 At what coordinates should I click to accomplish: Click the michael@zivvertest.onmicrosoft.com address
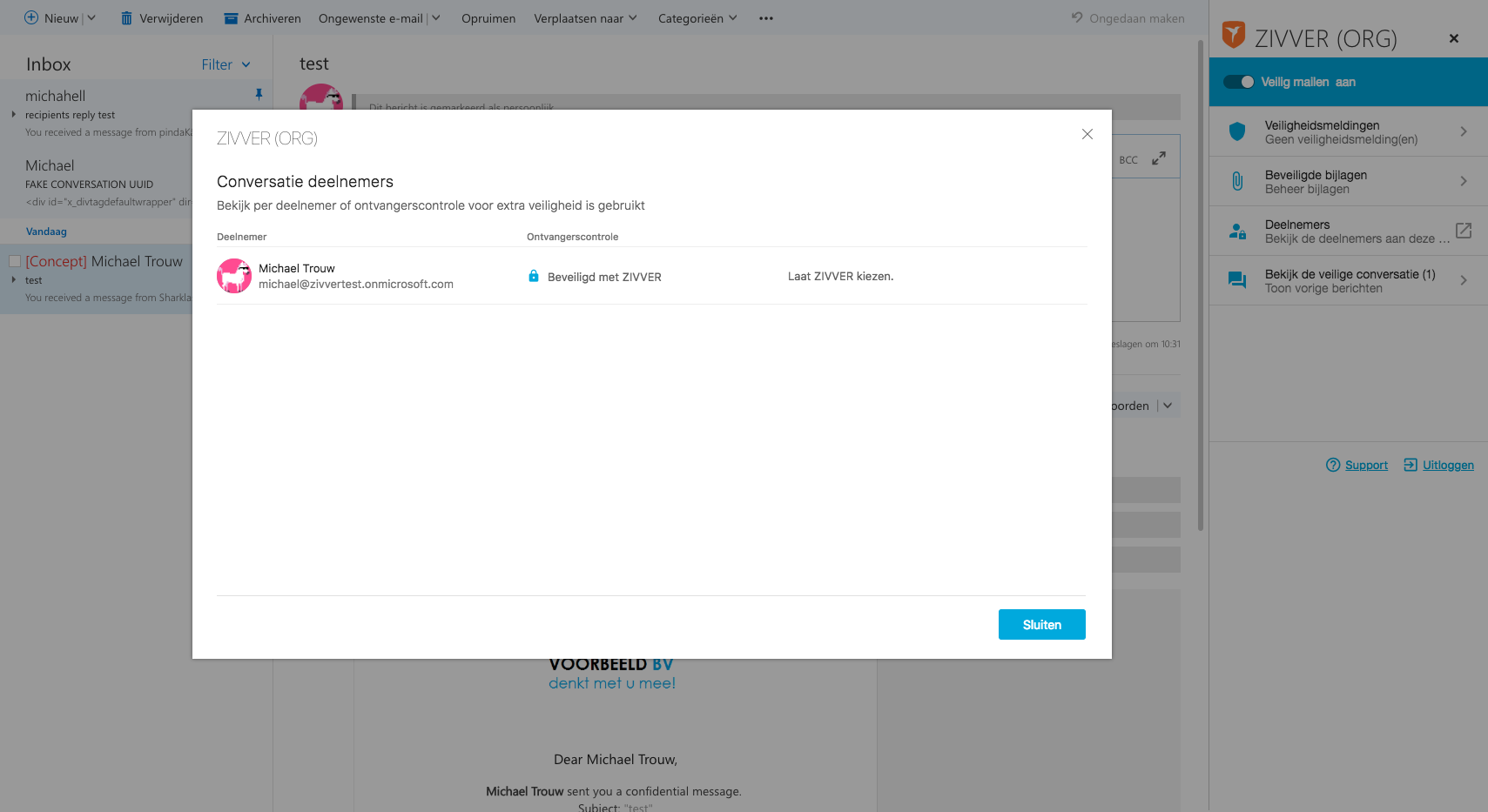click(x=356, y=284)
